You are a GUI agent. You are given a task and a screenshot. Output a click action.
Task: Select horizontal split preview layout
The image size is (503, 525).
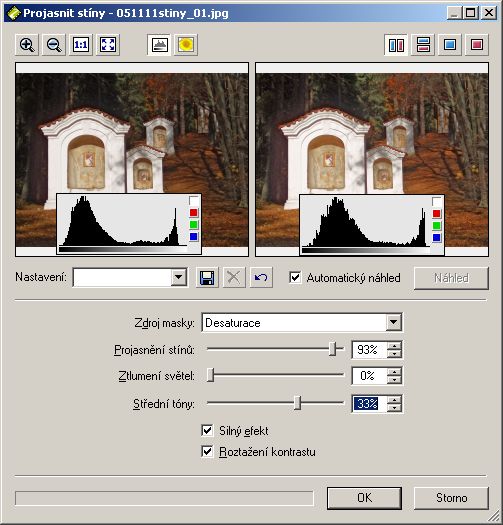pyautogui.click(x=423, y=45)
